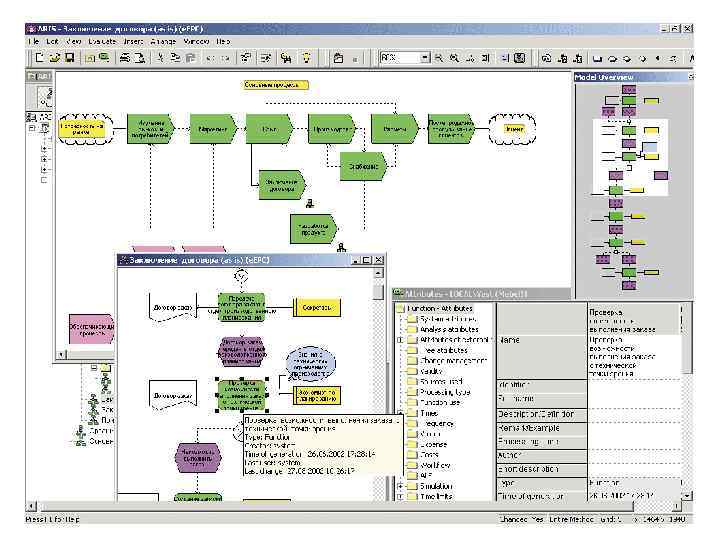Click the Description/Definition attribute row

[x=541, y=414]
